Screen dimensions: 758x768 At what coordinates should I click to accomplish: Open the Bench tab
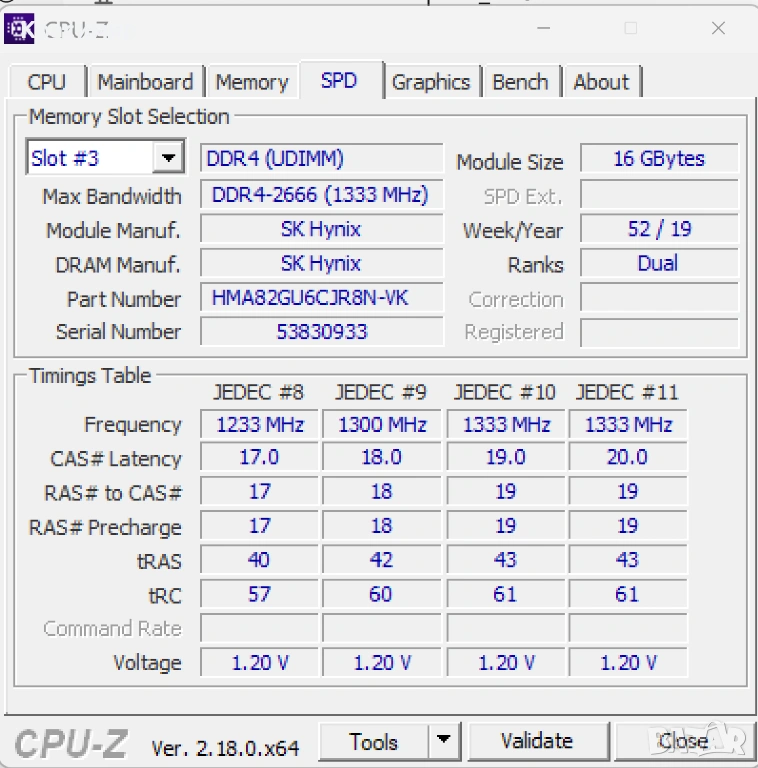(520, 82)
